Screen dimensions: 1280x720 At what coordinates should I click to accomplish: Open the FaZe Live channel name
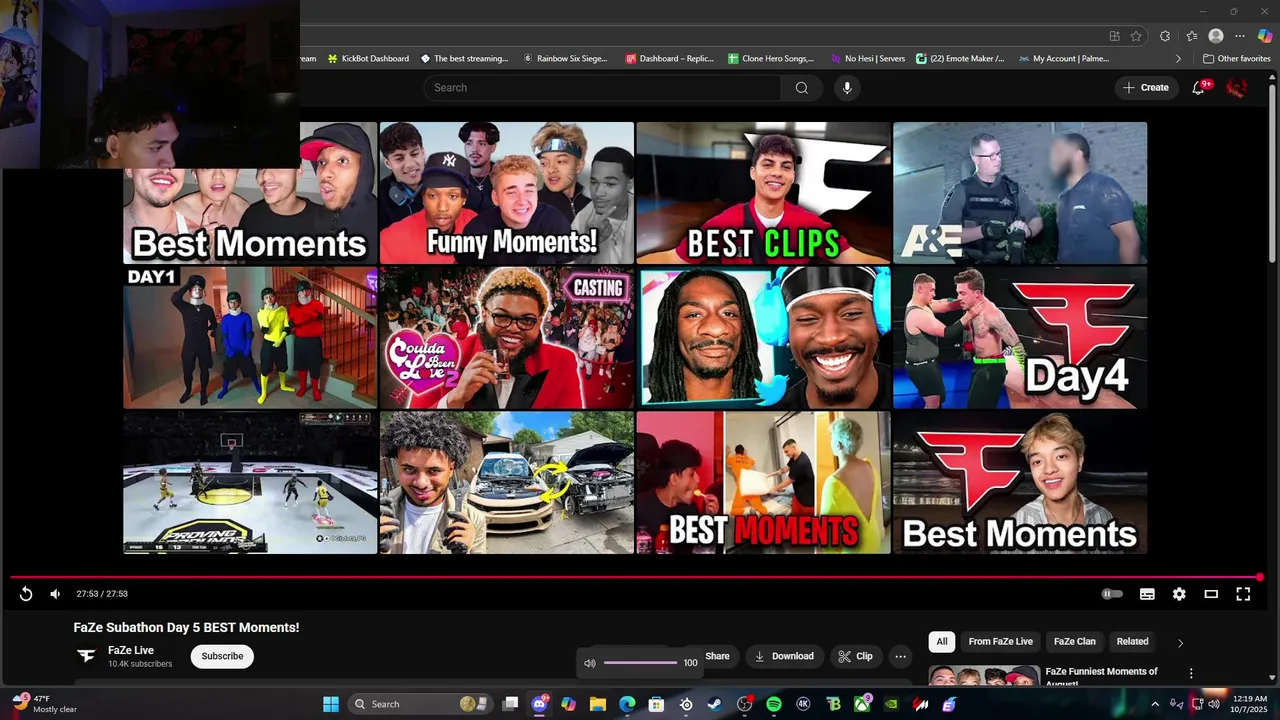(x=131, y=650)
